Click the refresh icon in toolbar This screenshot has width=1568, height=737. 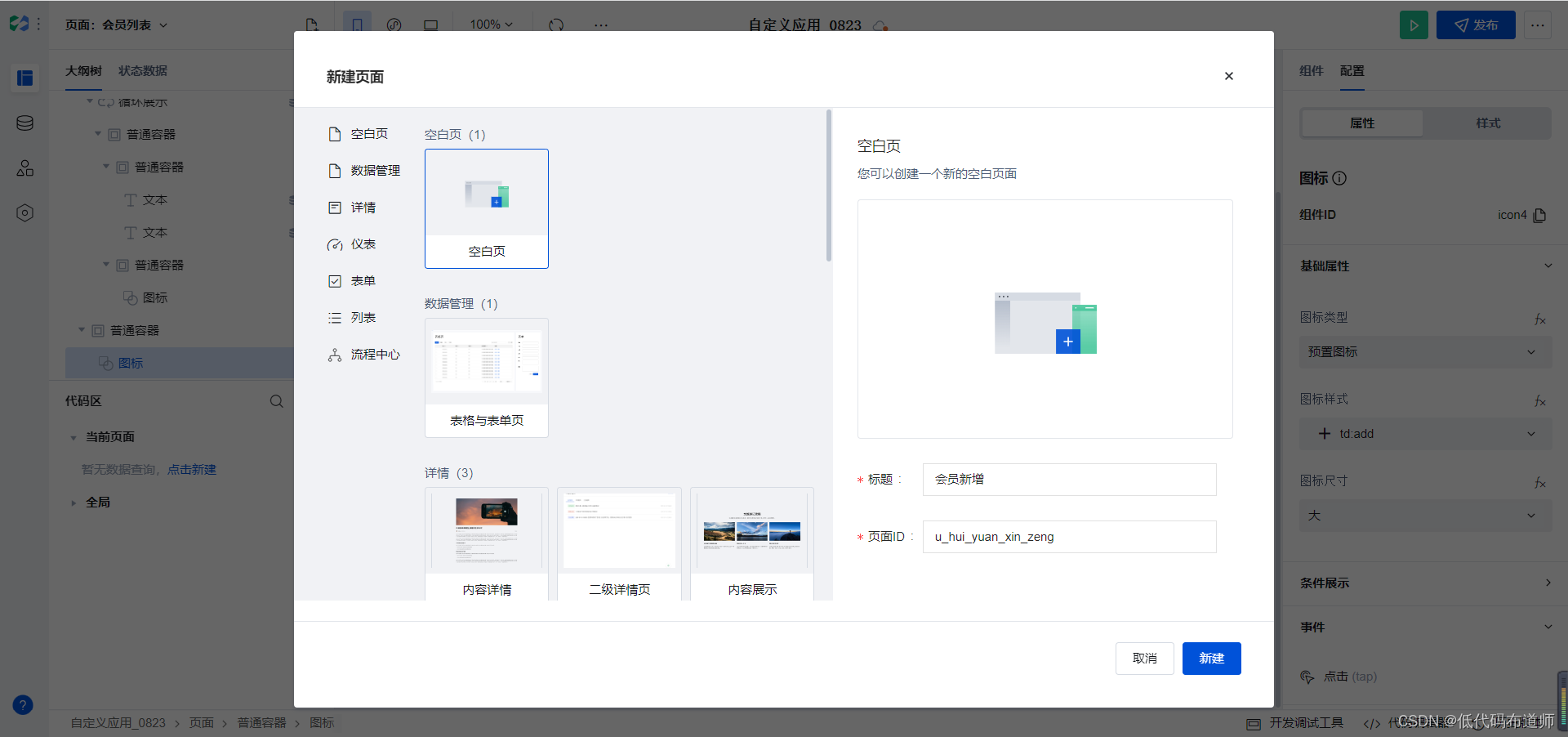click(556, 25)
